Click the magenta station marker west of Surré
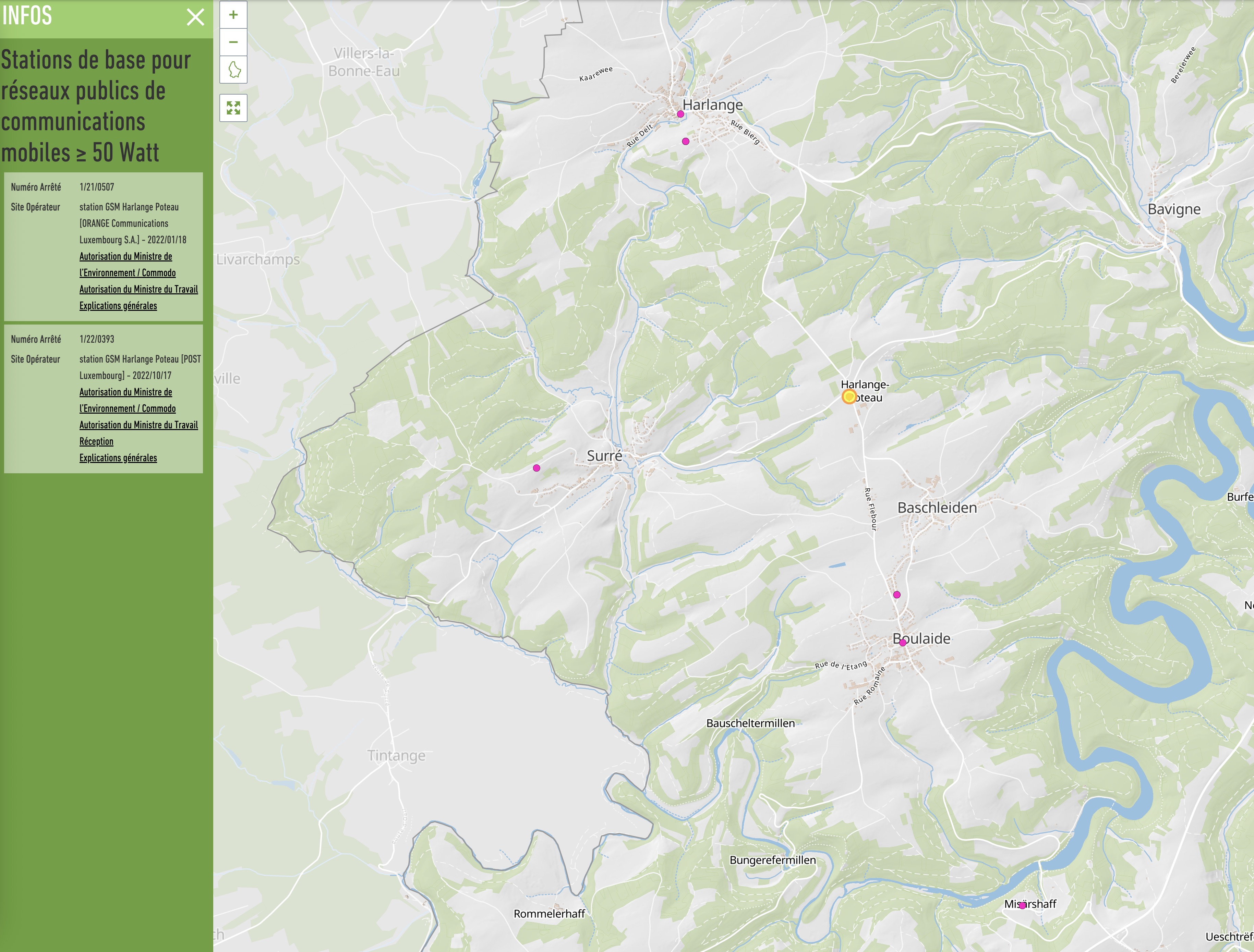Image resolution: width=1254 pixels, height=952 pixels. tap(536, 468)
